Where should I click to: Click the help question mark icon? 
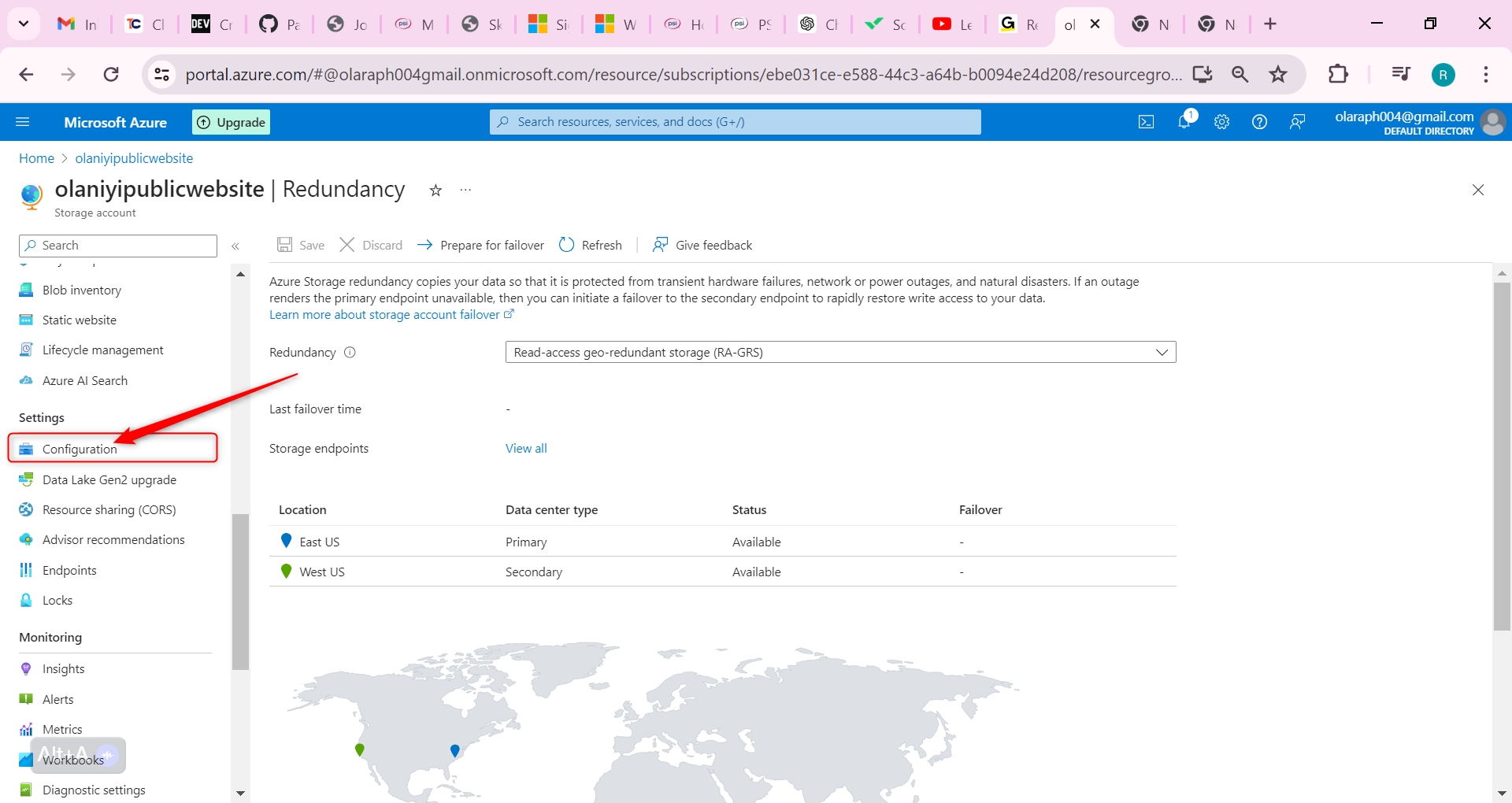tap(1259, 122)
